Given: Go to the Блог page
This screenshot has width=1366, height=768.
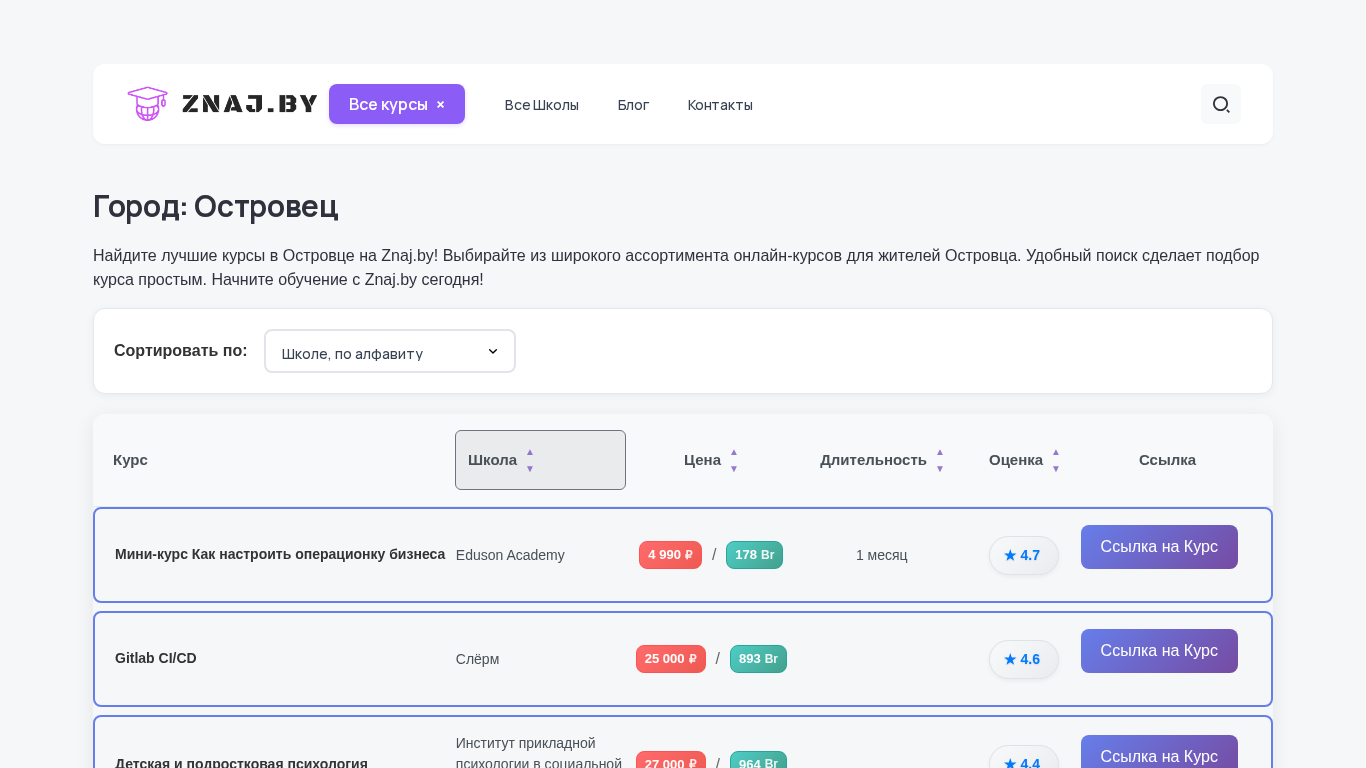Looking at the screenshot, I should (633, 105).
